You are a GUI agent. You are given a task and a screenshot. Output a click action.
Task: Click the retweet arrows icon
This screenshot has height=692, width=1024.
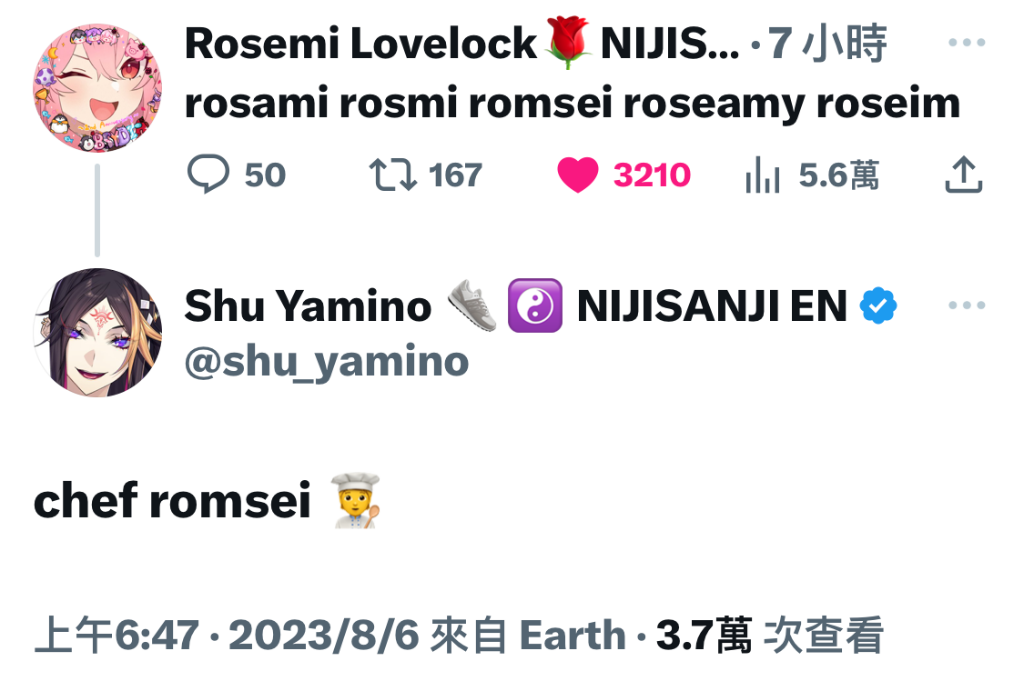click(x=392, y=175)
